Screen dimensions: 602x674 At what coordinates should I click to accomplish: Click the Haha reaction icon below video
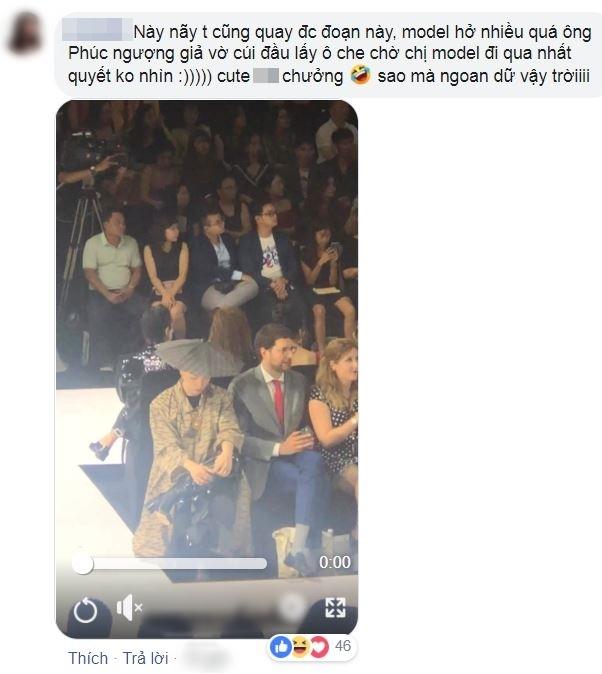[301, 646]
